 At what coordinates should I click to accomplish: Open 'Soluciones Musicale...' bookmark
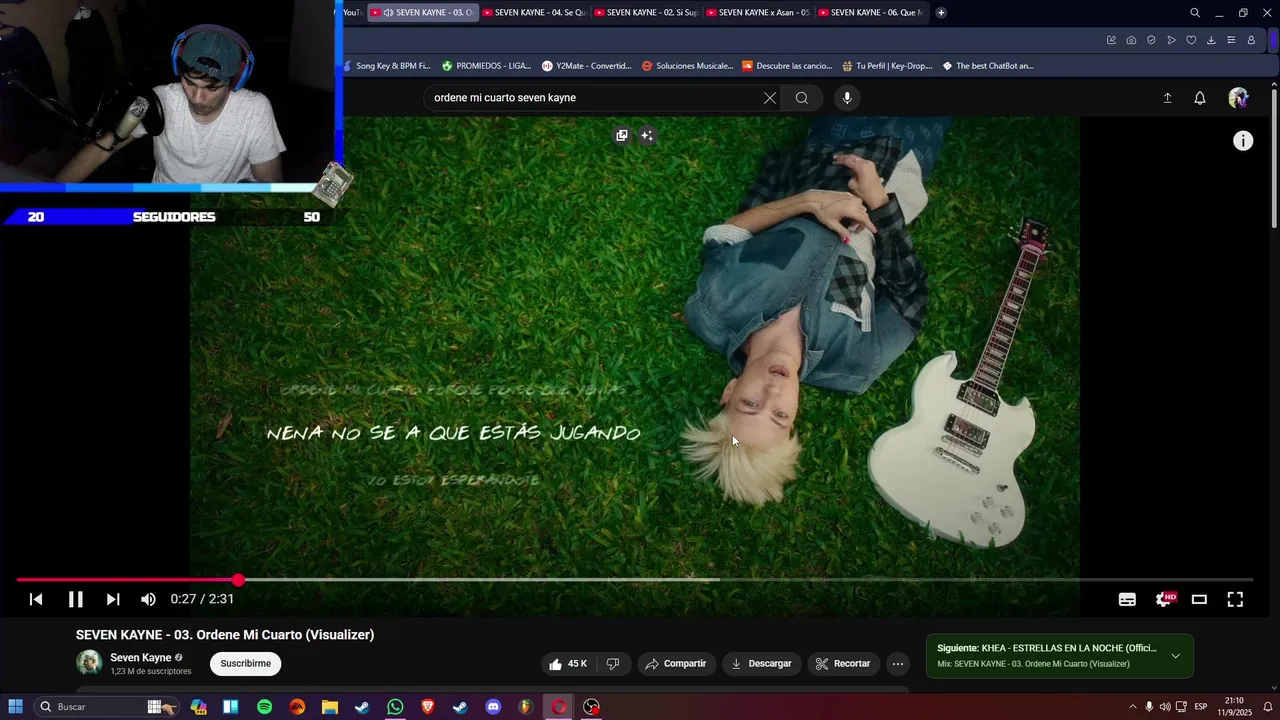pos(688,66)
